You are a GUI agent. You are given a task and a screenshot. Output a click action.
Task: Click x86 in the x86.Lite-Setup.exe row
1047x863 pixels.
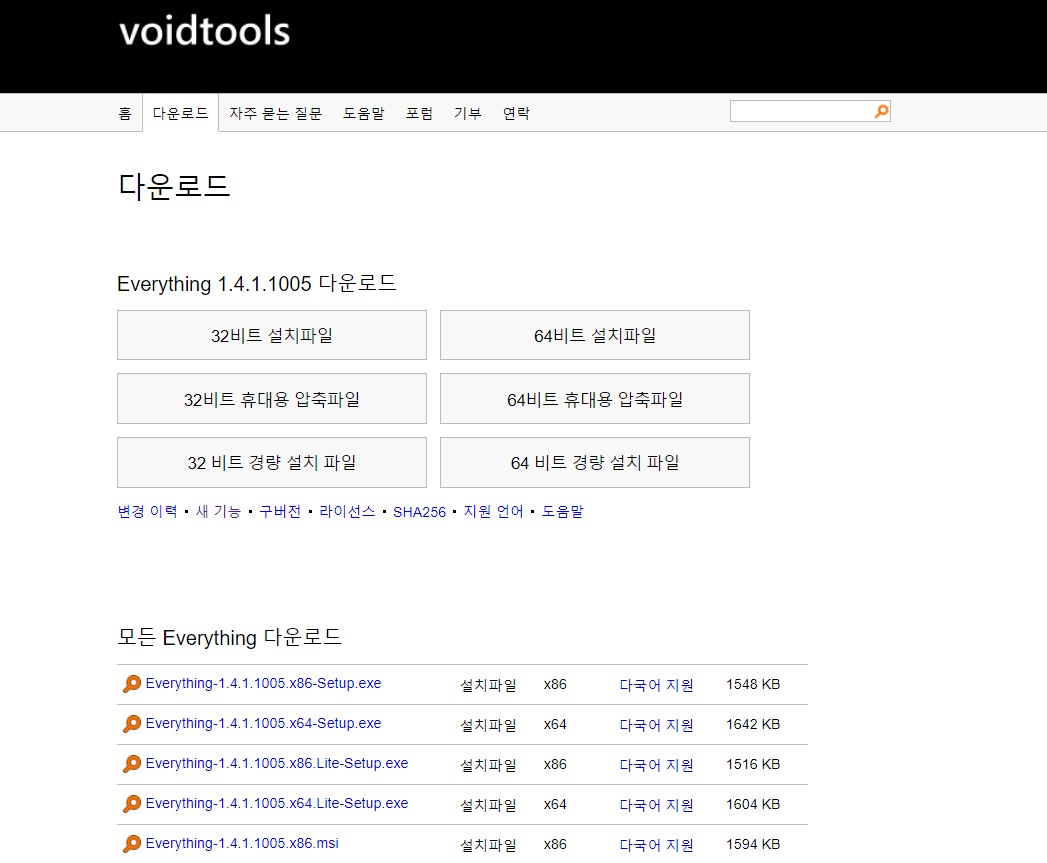(x=555, y=765)
